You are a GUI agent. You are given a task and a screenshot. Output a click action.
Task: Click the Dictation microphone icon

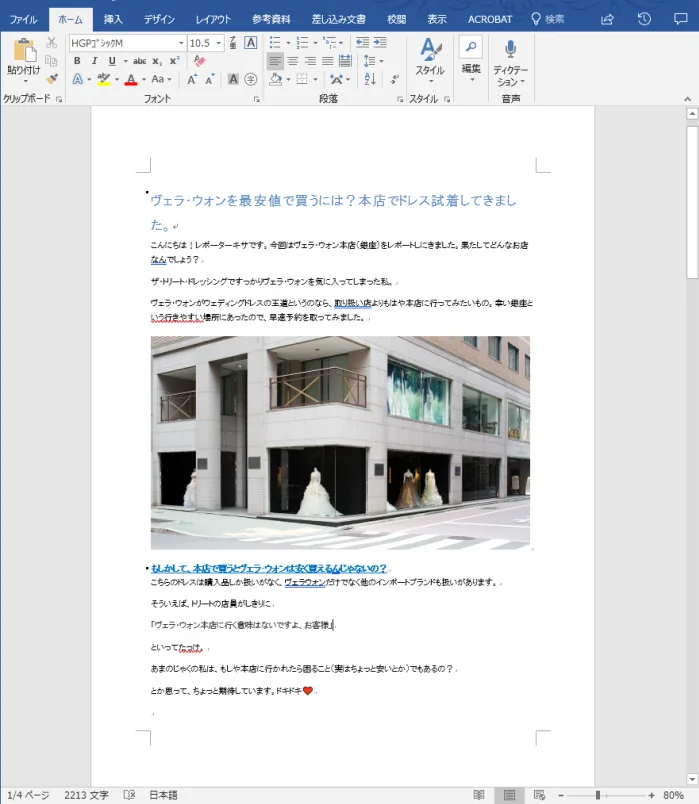[510, 50]
